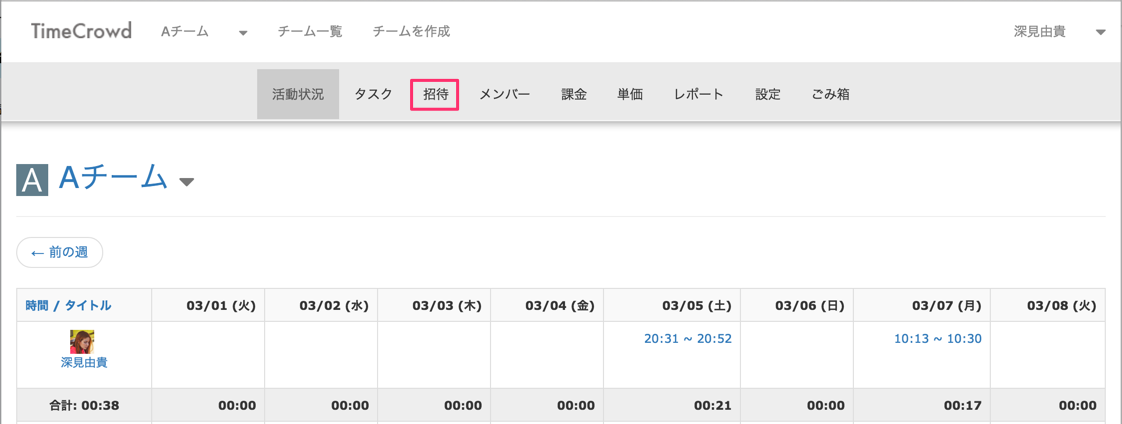Open the 設定 tab
The image size is (1122, 424).
(768, 94)
